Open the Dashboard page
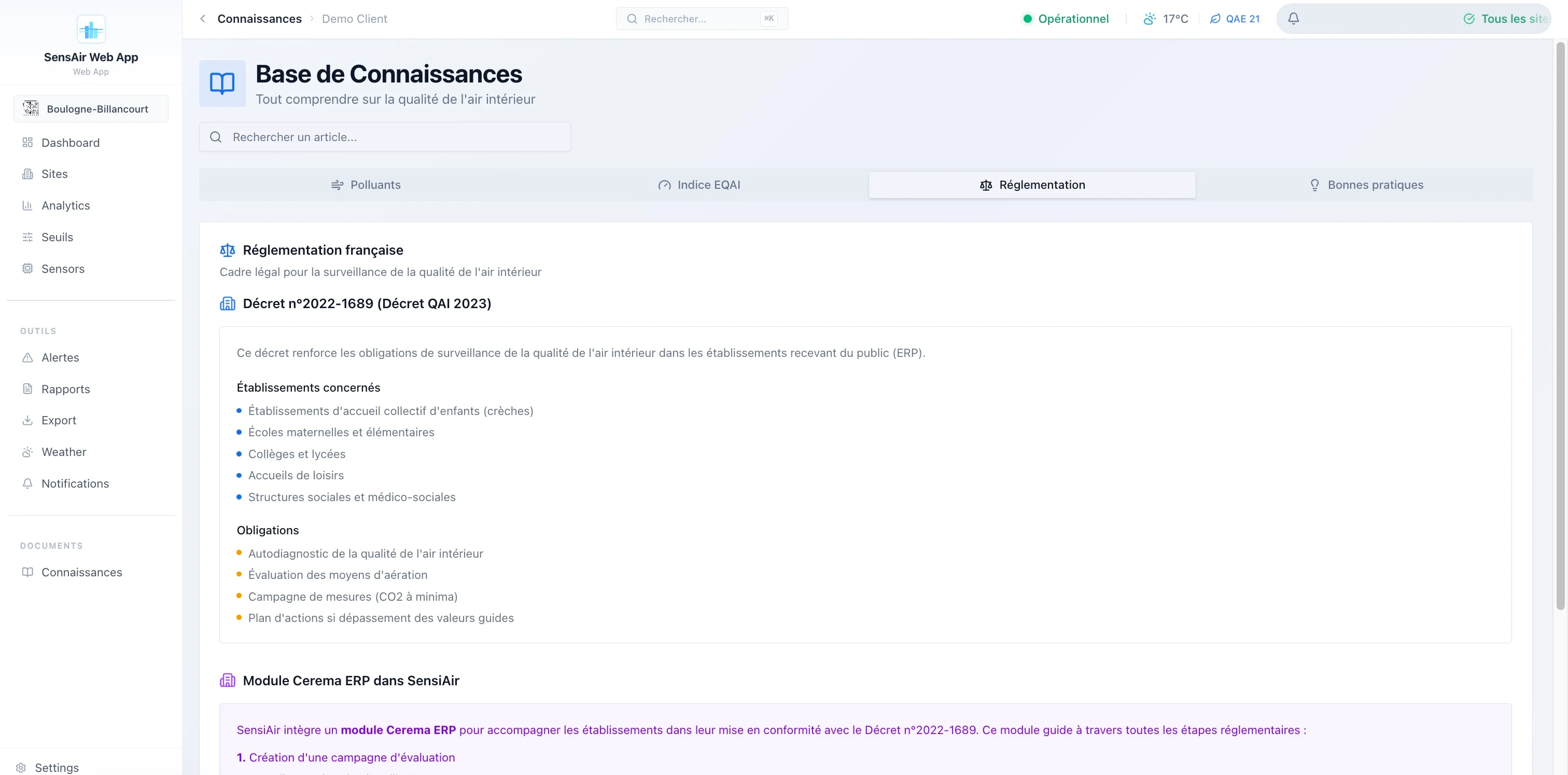Image resolution: width=1568 pixels, height=775 pixels. pos(91,143)
